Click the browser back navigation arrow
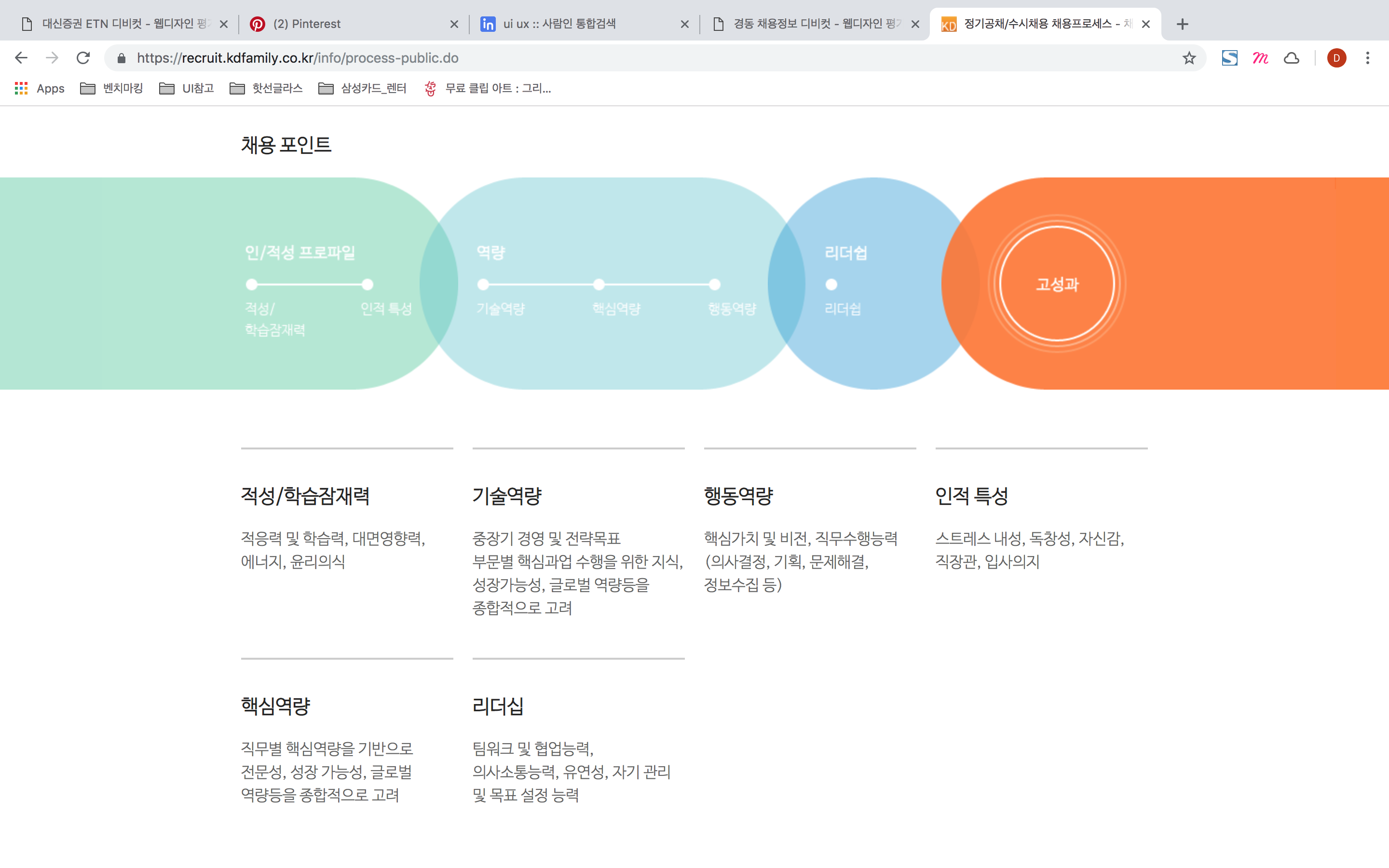Viewport: 1389px width, 868px height. [x=21, y=57]
